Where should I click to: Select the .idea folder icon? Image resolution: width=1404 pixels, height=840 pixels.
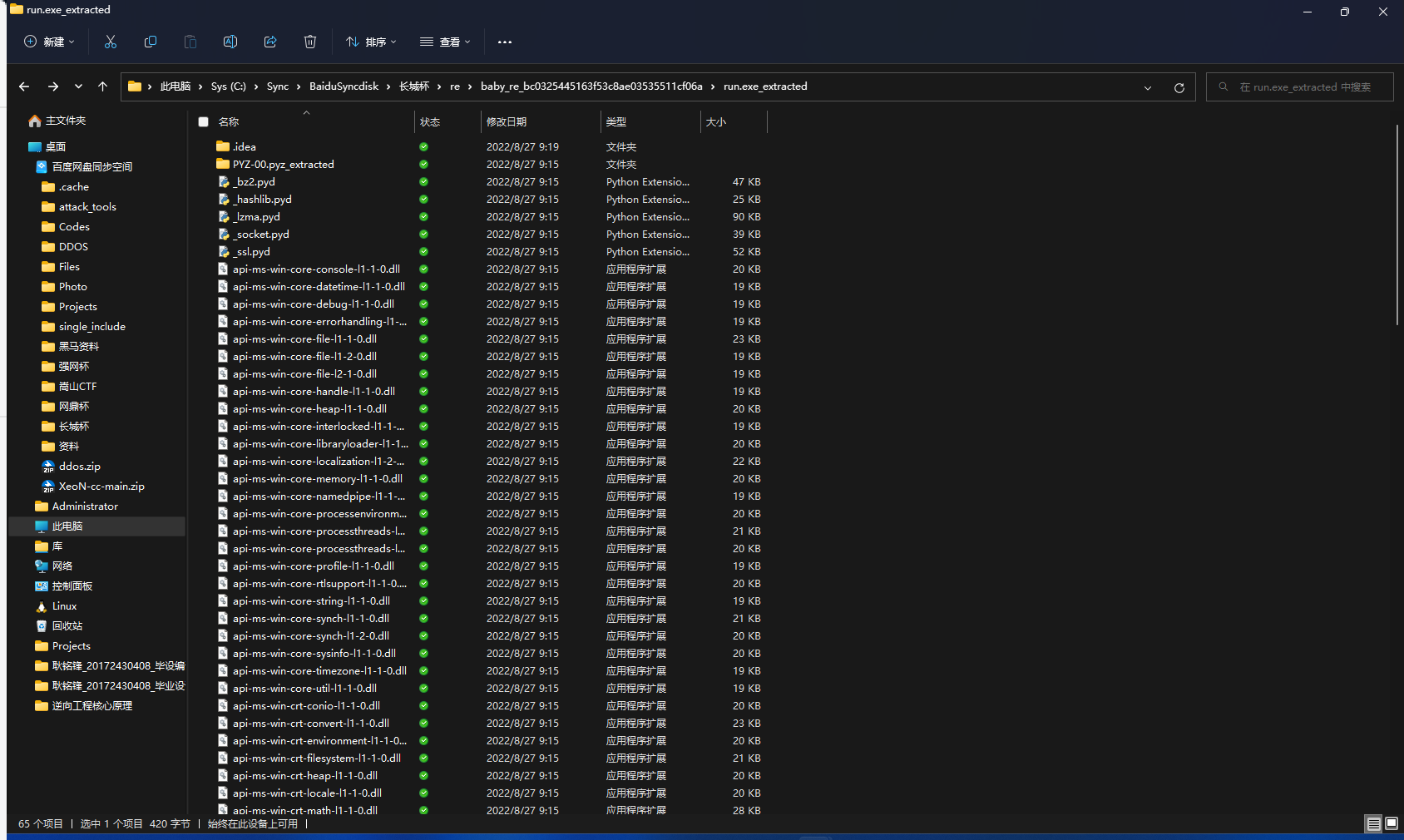(223, 146)
